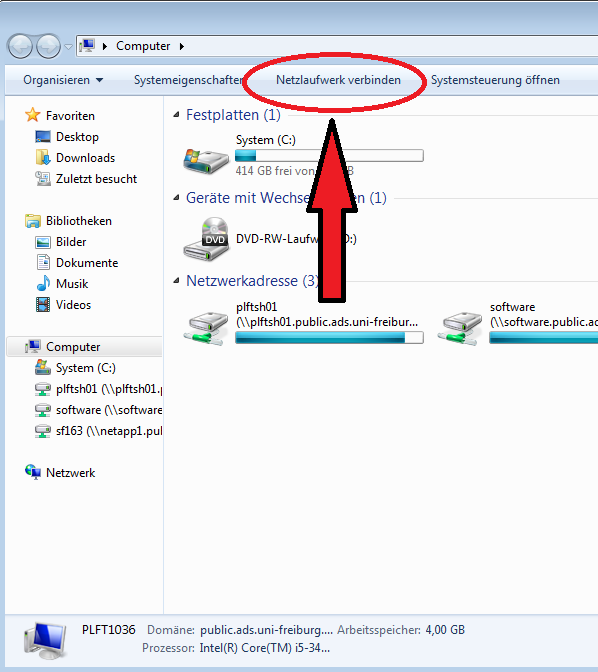Click Systemeigenschaften in the toolbar
Image resolution: width=598 pixels, height=672 pixels.
pyautogui.click(x=189, y=80)
